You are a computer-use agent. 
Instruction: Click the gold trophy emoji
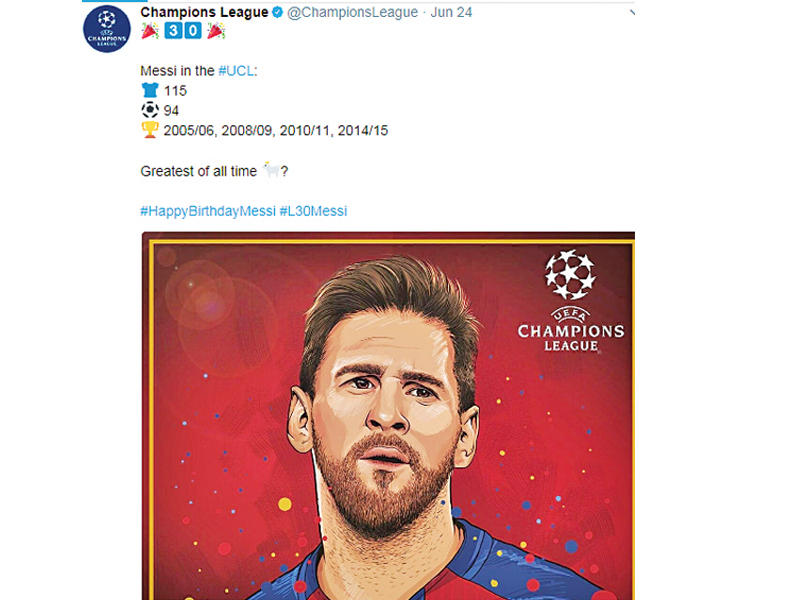pos(149,130)
